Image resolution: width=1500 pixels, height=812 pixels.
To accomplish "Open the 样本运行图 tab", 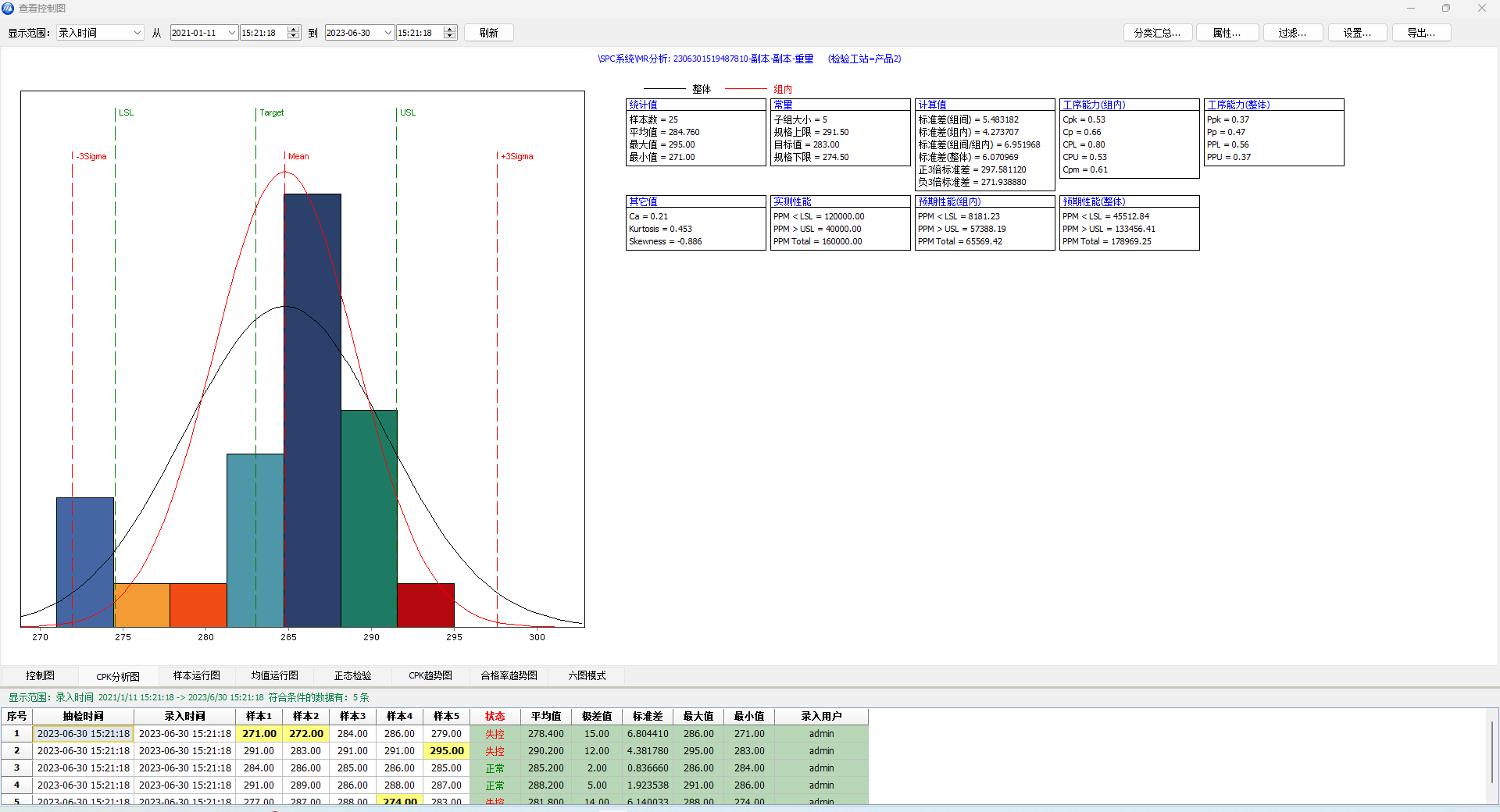I will [197, 675].
